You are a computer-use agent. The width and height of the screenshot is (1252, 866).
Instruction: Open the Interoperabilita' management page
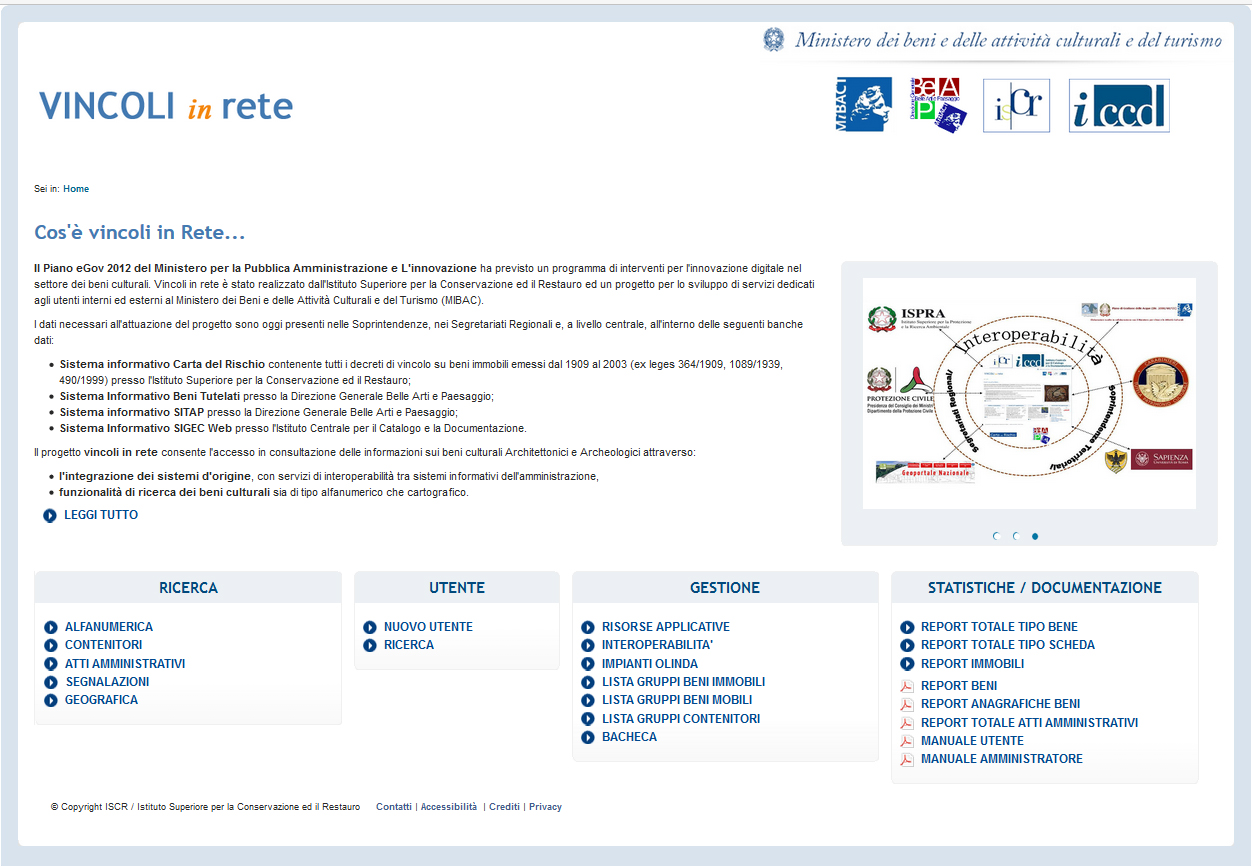pos(657,645)
